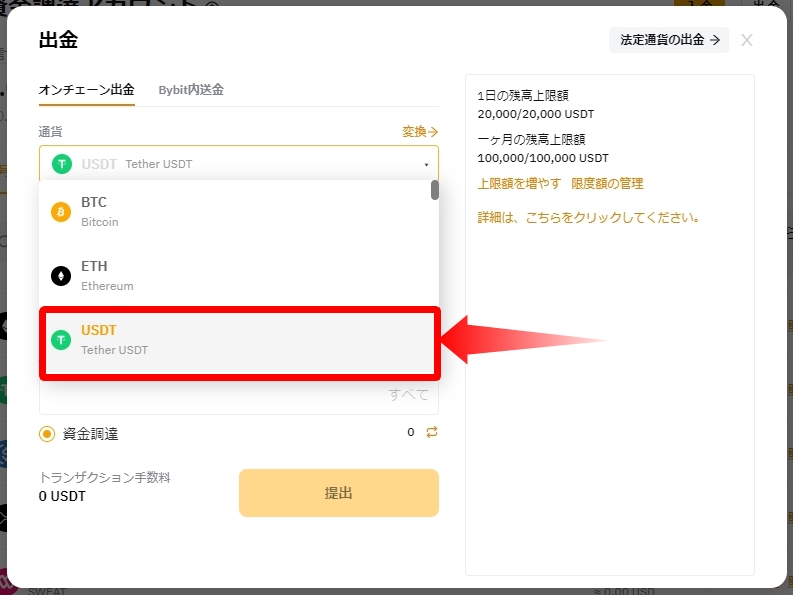Switch to オンチェーン出金 tab
Viewport: 793px width, 595px height.
(86, 90)
